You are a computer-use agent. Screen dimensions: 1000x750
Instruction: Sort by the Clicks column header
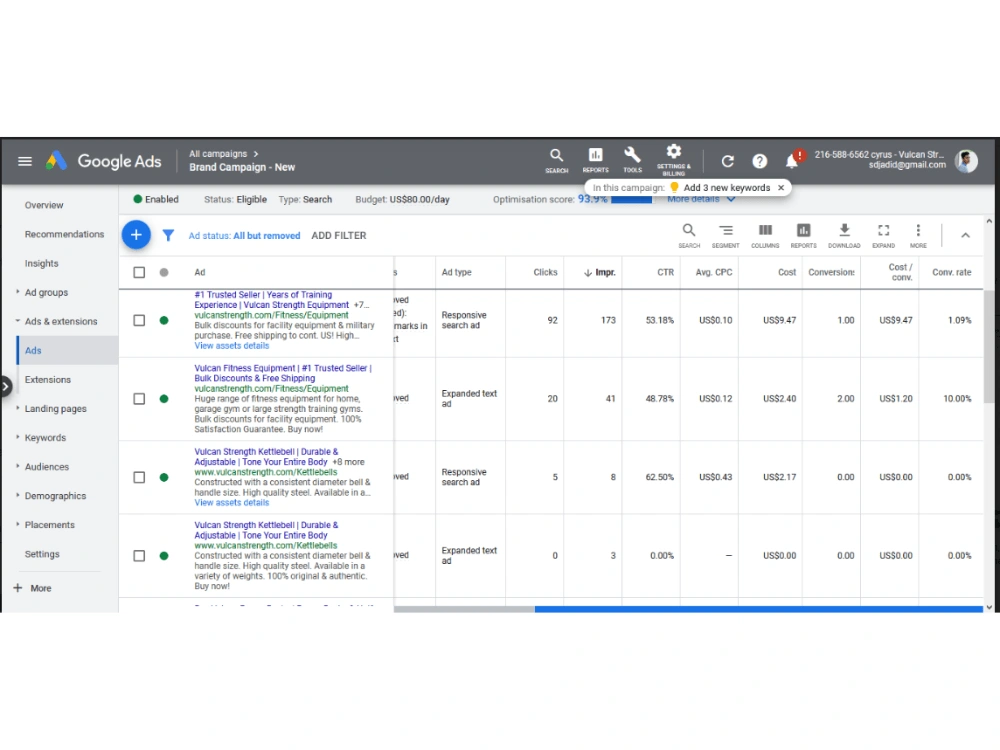[x=545, y=272]
